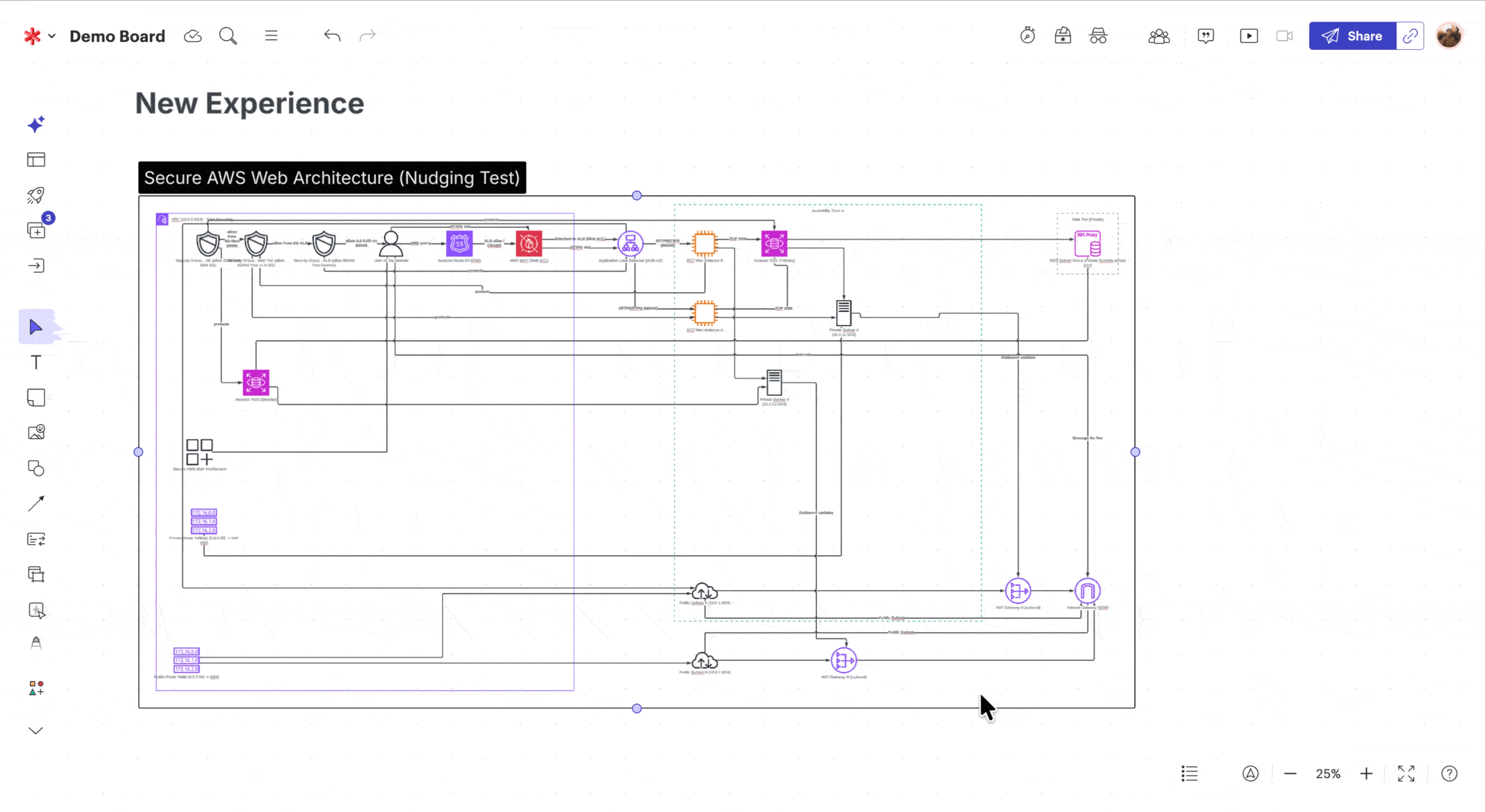The width and height of the screenshot is (1485, 812).
Task: Open the hamburger menu
Action: pyautogui.click(x=271, y=36)
